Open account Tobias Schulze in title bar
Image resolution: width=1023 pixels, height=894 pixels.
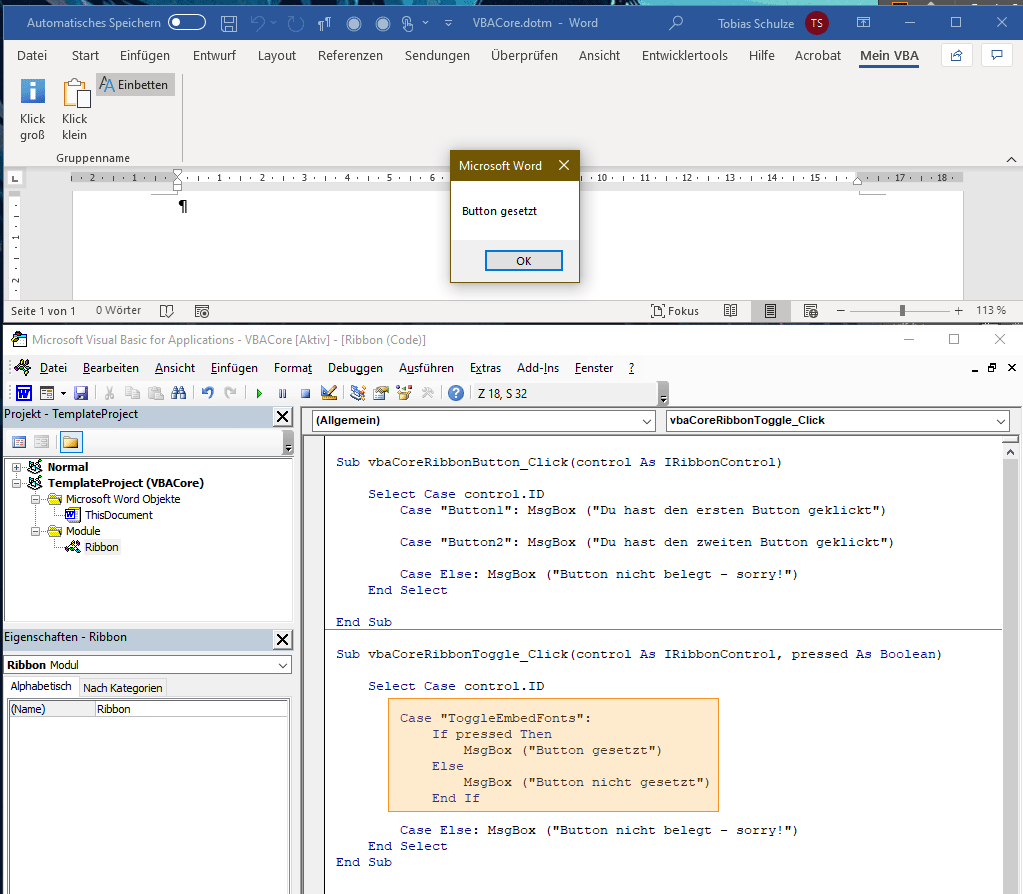[x=772, y=23]
